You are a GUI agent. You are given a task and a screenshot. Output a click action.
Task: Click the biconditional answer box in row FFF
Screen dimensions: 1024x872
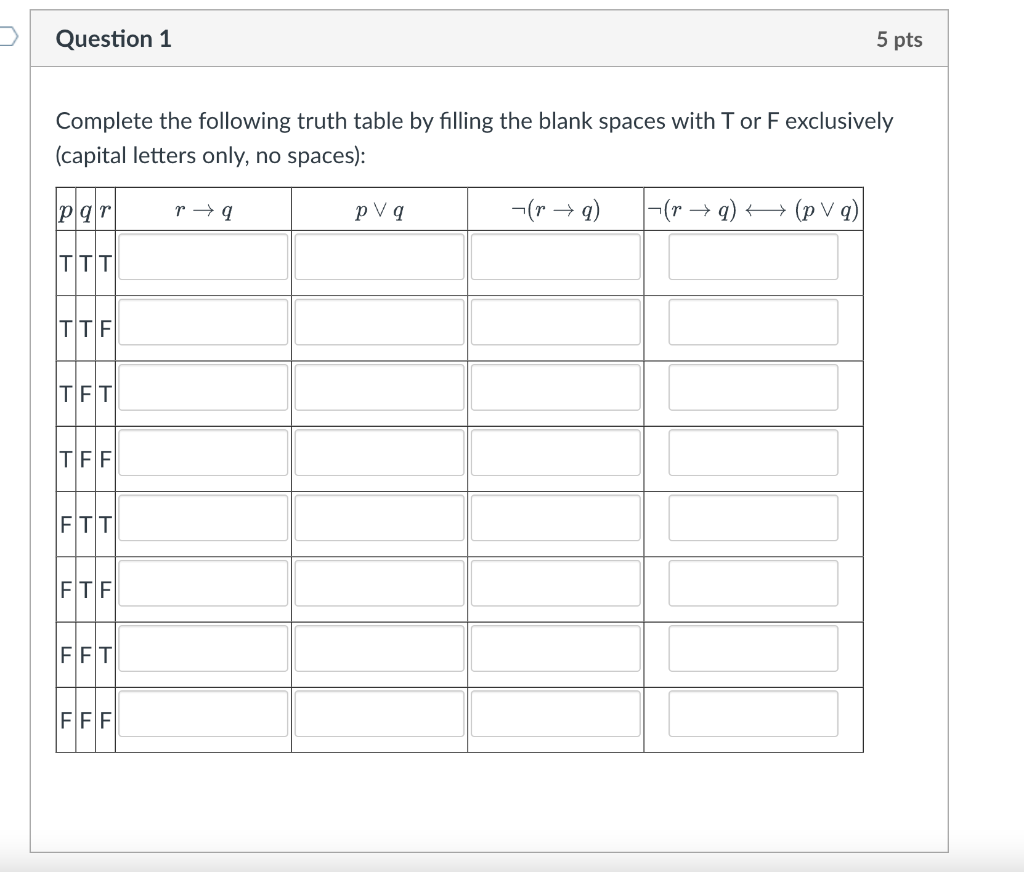(755, 713)
